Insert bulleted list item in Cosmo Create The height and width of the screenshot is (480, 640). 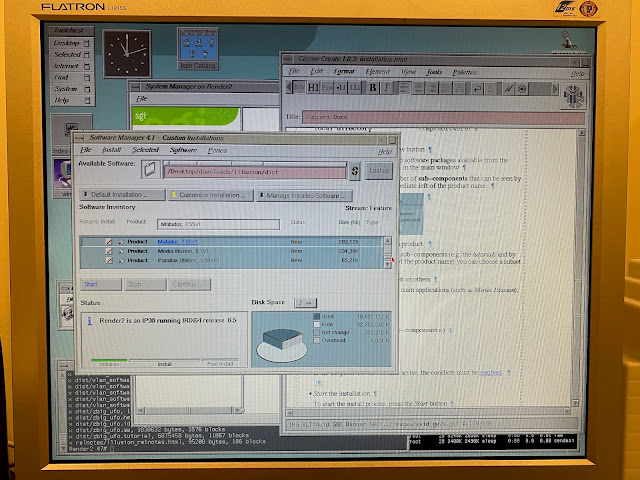340,88
